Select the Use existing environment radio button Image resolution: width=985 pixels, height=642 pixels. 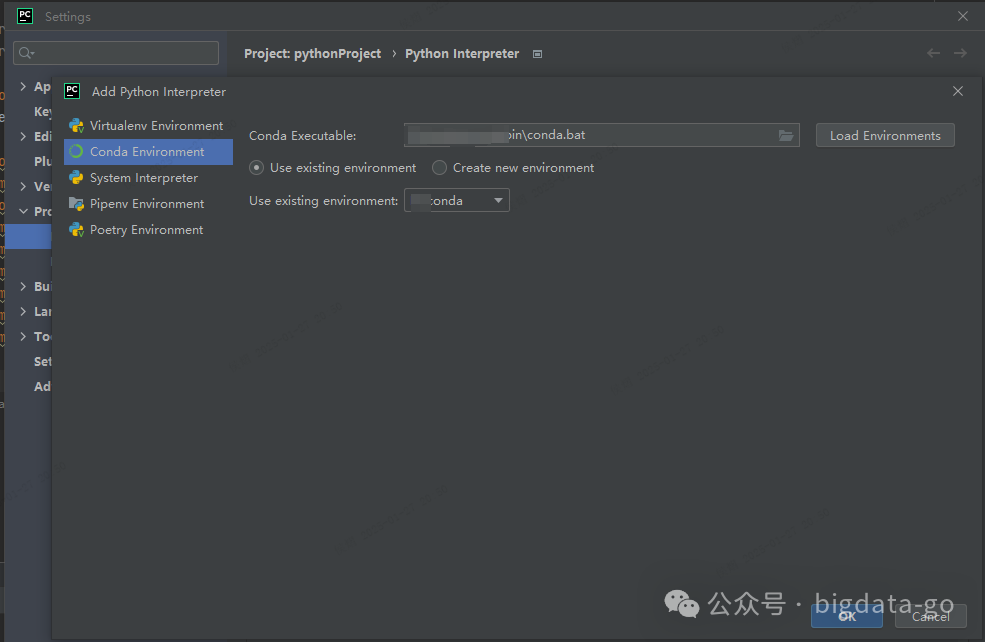[256, 168]
